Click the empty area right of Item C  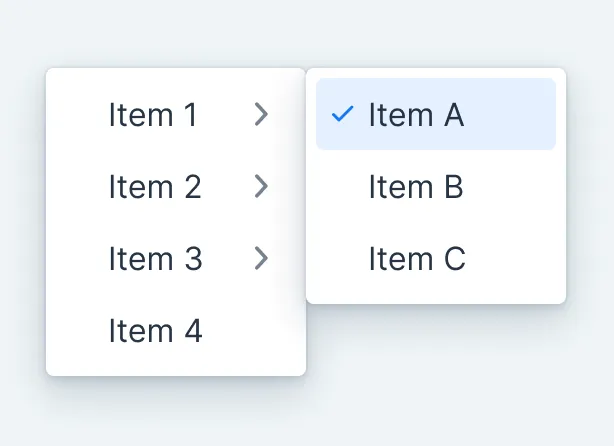click(515, 259)
